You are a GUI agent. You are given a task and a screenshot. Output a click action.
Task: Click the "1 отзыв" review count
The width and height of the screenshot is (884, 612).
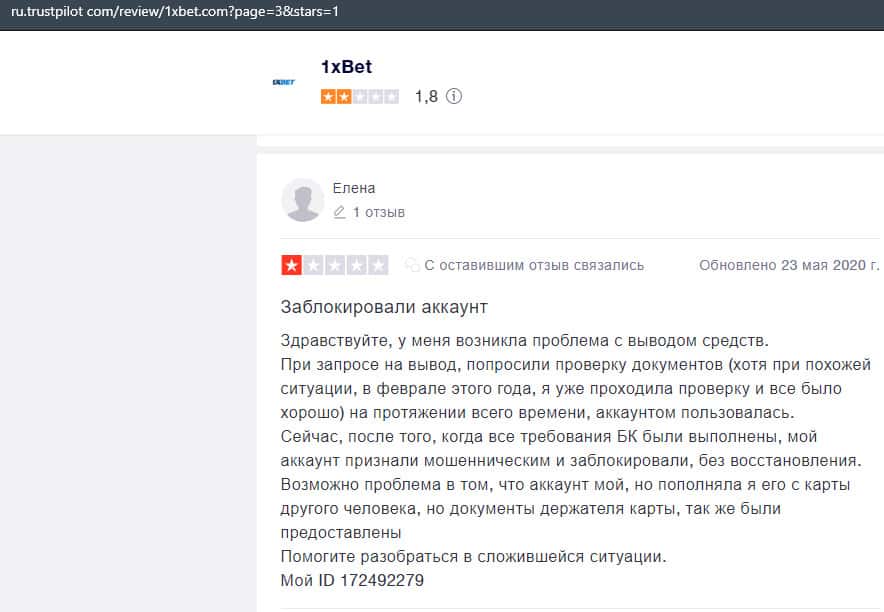point(378,212)
